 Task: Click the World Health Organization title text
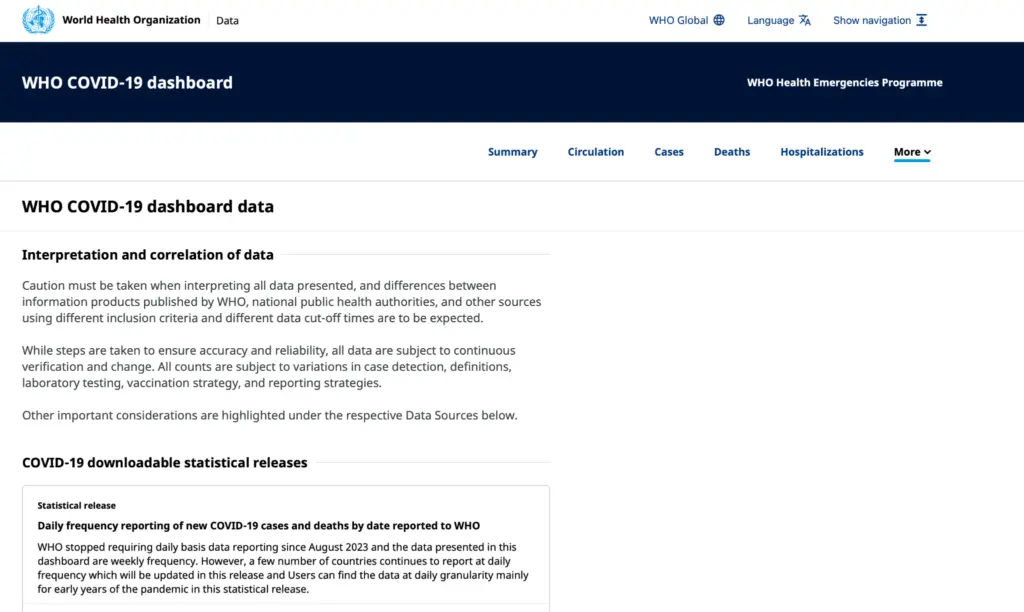(131, 20)
